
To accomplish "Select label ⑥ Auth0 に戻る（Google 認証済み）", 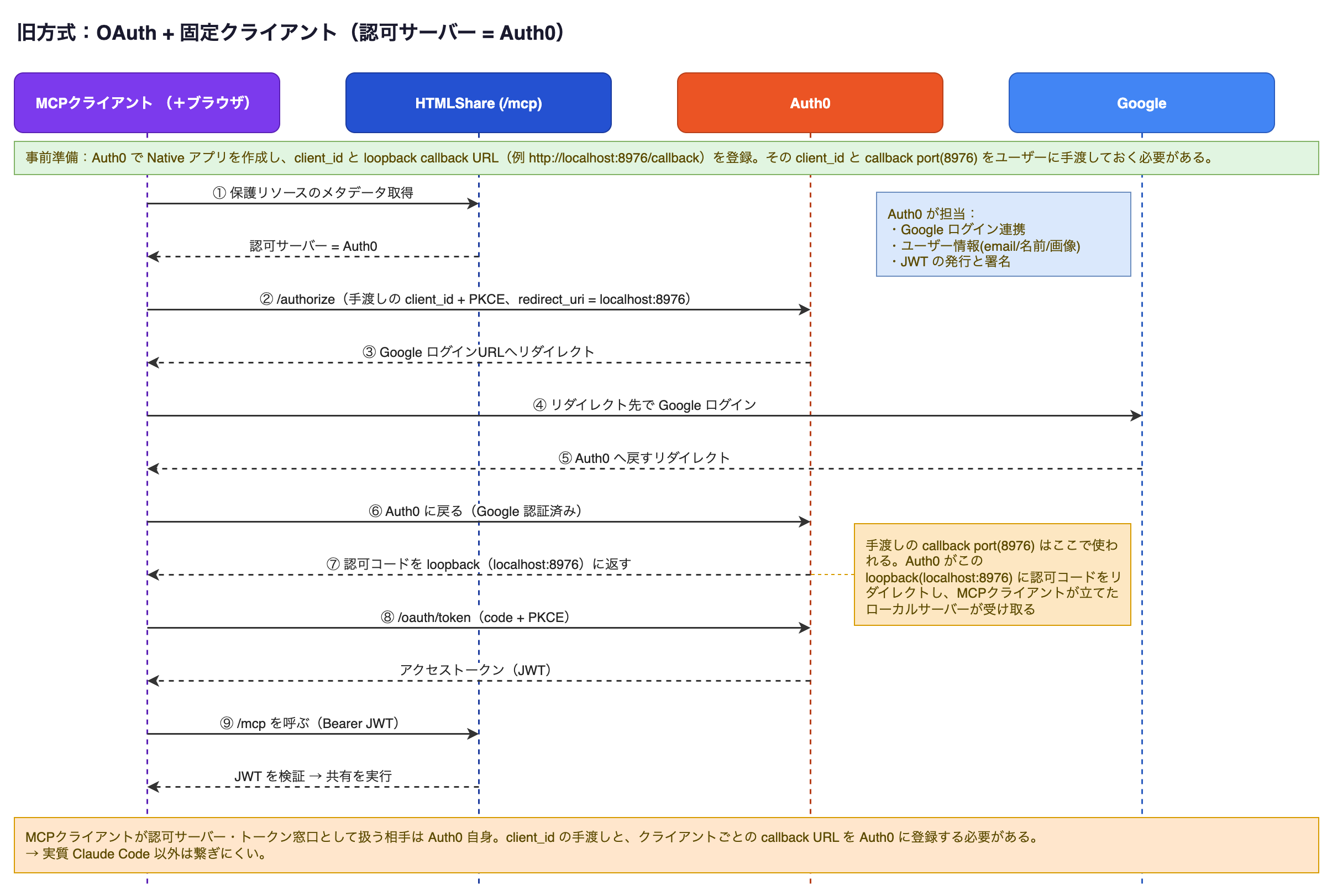I will 475,512.
